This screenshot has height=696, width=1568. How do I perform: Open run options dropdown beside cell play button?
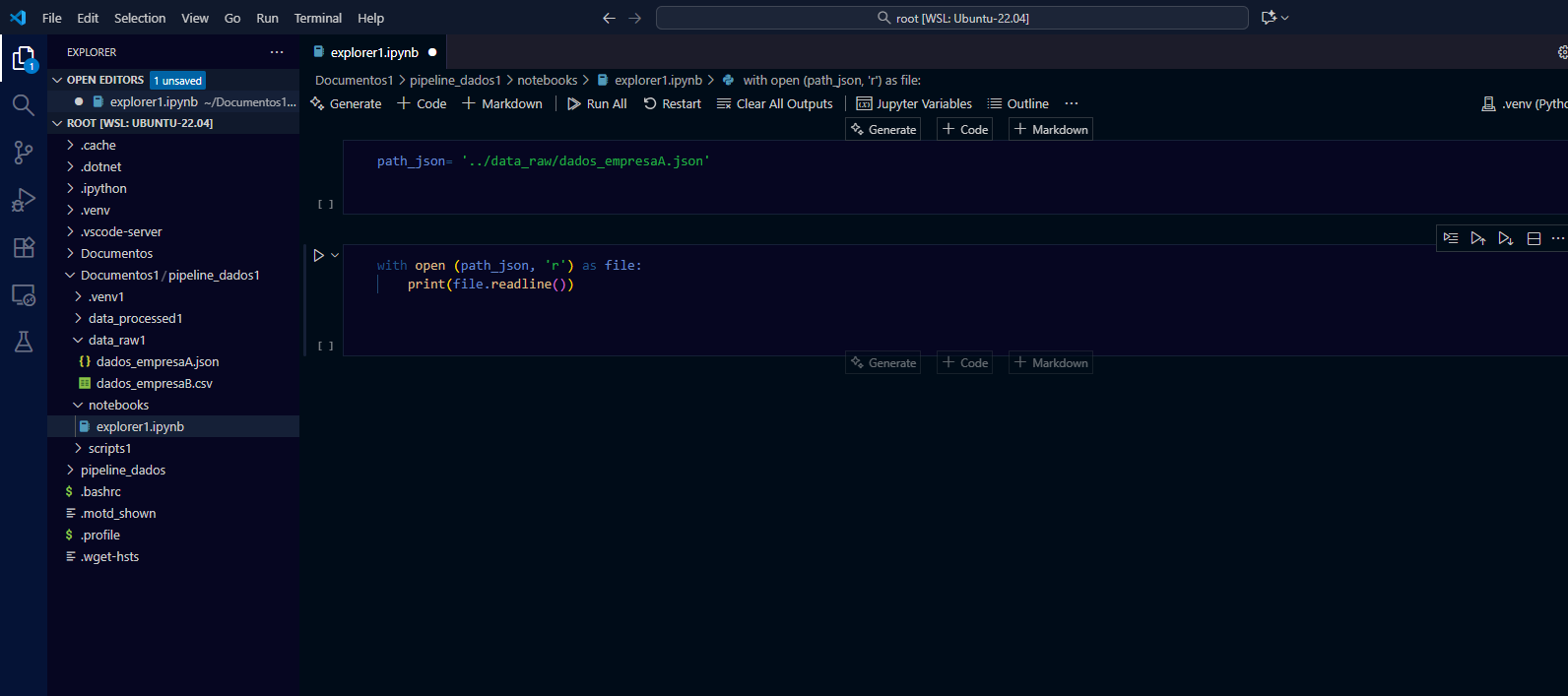point(335,255)
